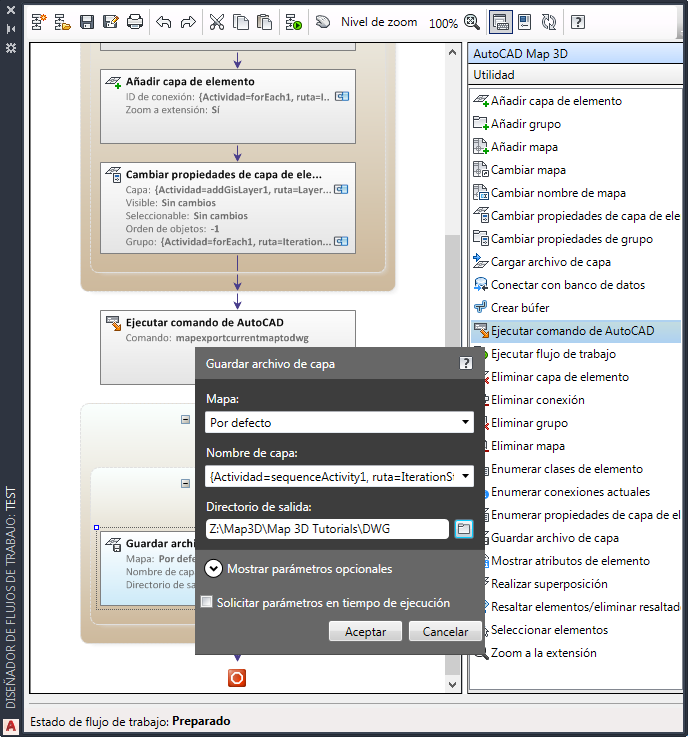Click binding icon beside ID de conexión
This screenshot has height=737, width=688.
342,96
